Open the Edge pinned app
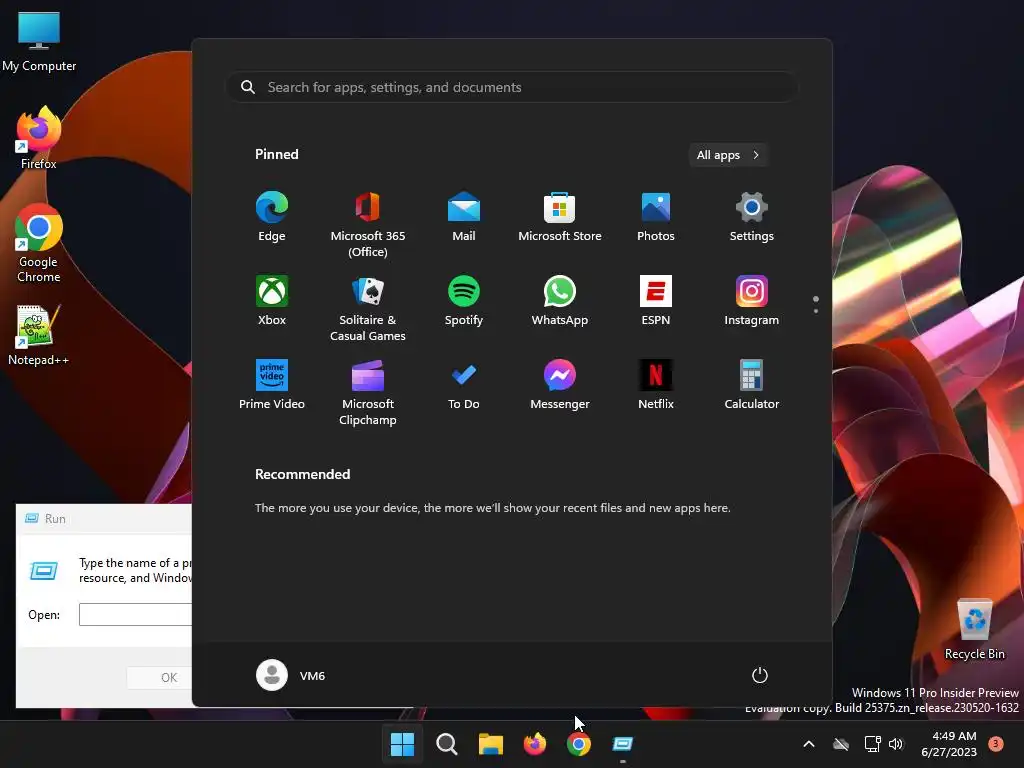The image size is (1024, 768). click(x=272, y=217)
